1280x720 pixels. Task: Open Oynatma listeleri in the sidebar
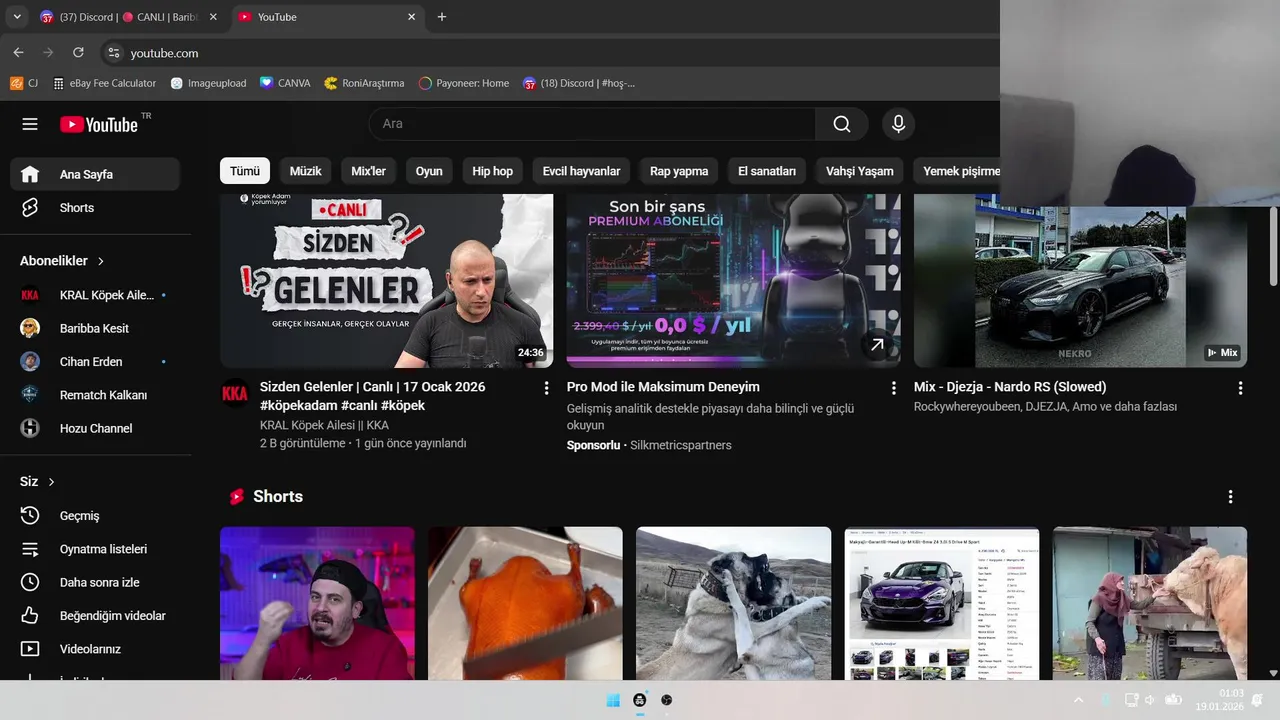pos(95,549)
